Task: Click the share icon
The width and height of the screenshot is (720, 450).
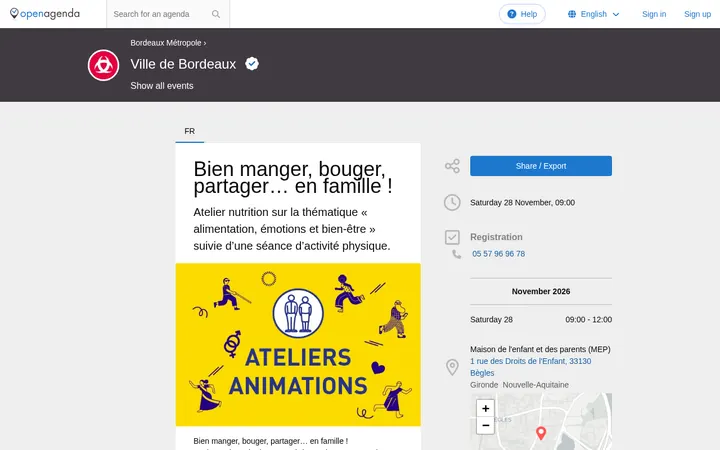Action: tap(452, 166)
